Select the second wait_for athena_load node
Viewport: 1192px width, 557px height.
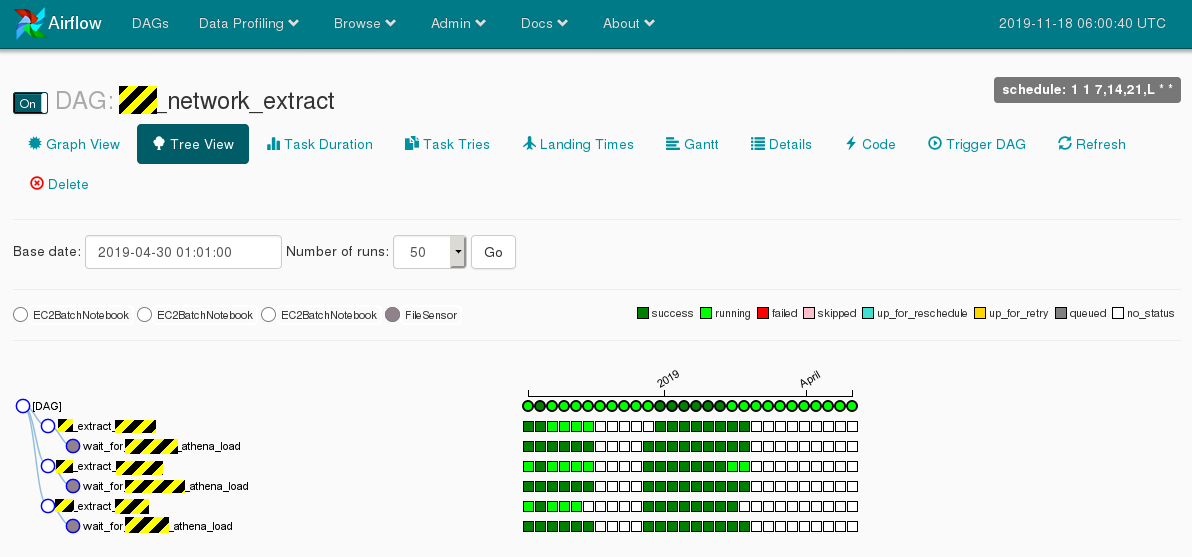tap(73, 486)
